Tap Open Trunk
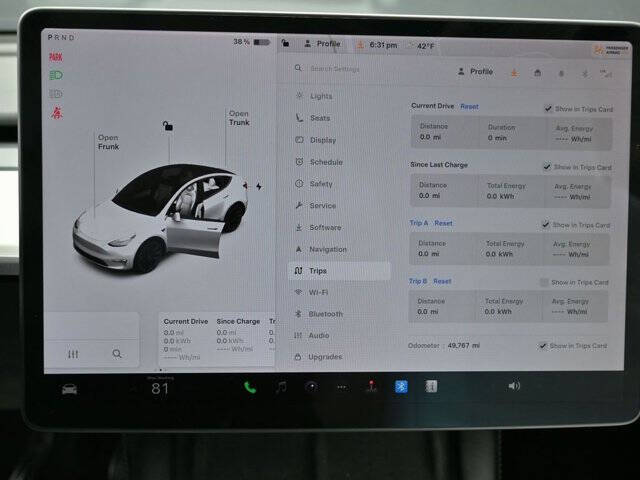The image size is (640, 480). tap(239, 118)
